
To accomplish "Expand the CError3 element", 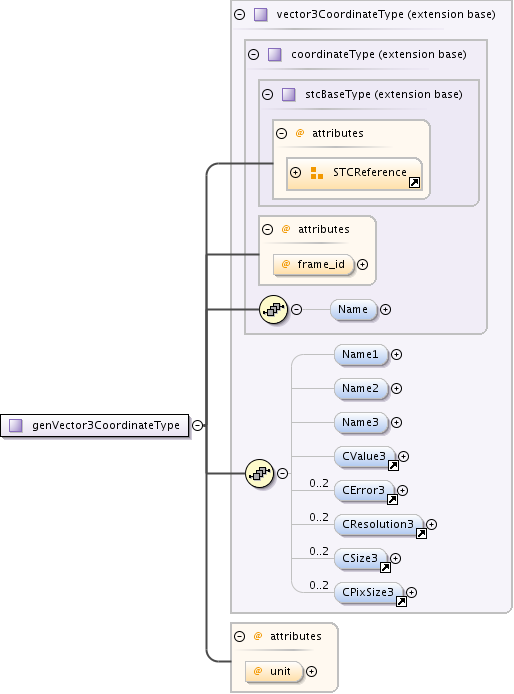I will click(x=402, y=490).
